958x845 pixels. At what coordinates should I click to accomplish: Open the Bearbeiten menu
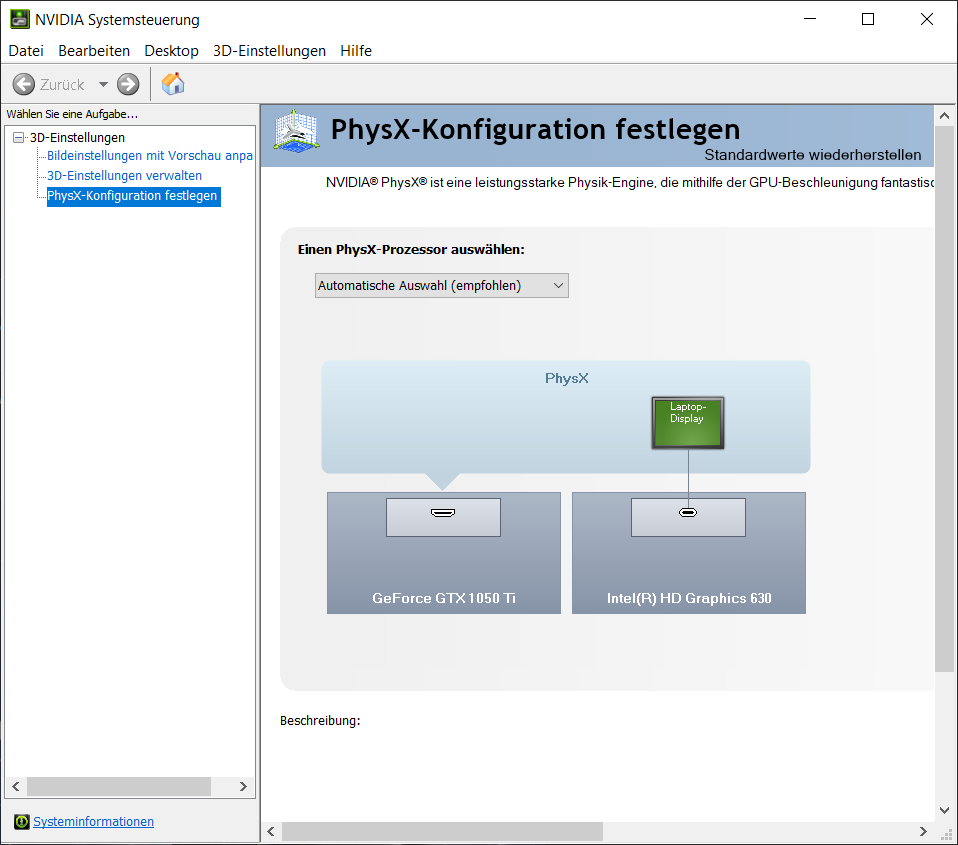point(94,51)
